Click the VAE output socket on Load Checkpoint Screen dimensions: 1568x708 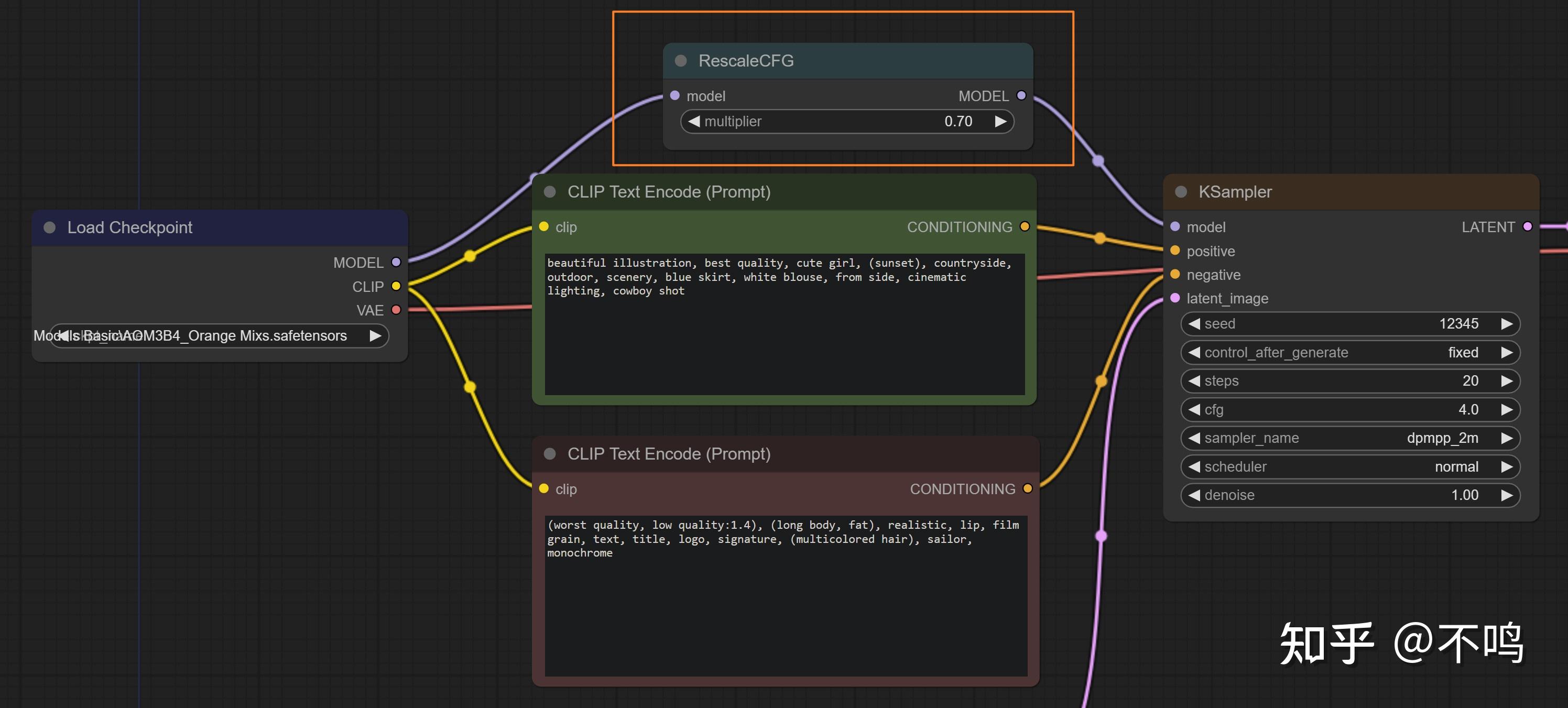[x=396, y=310]
